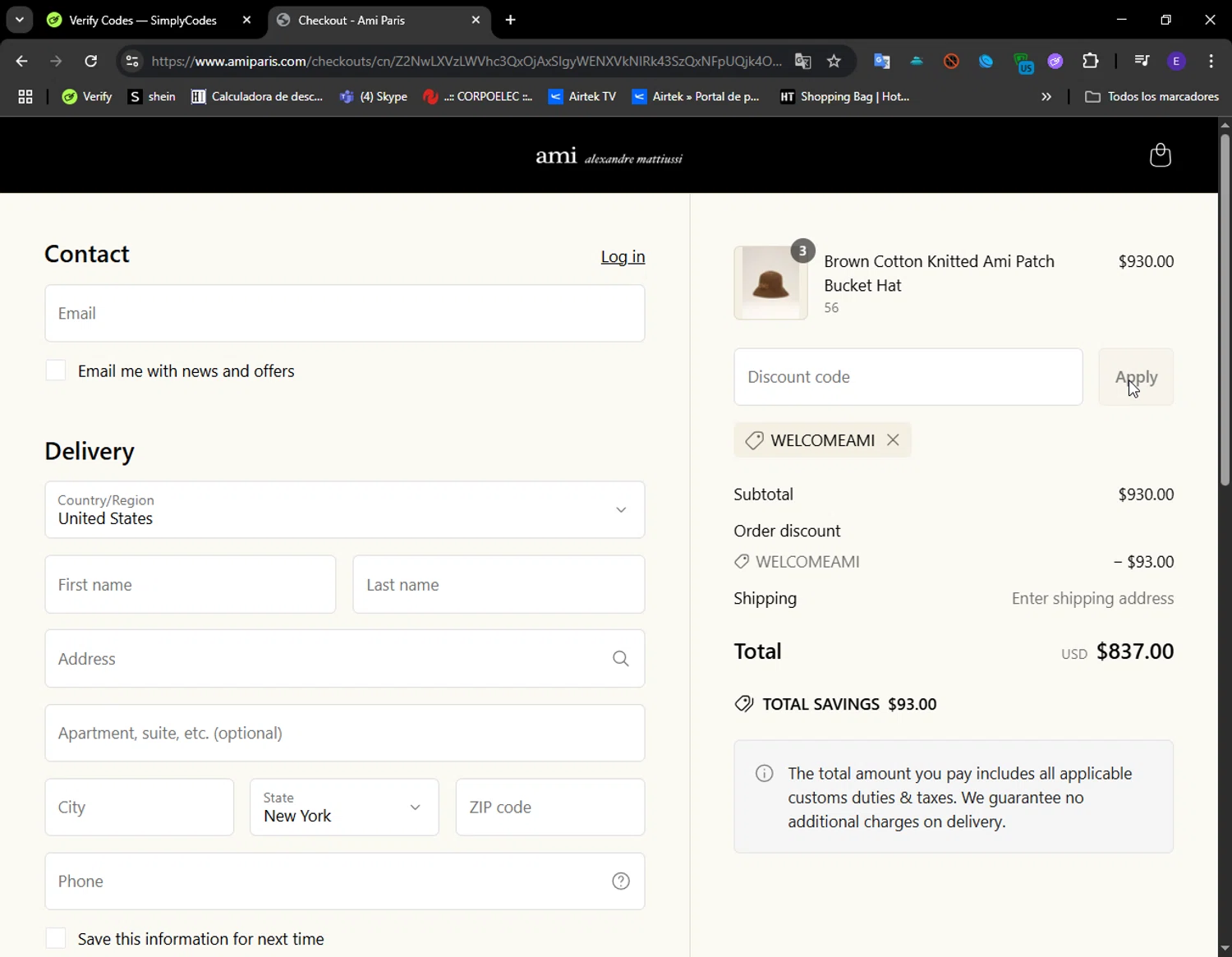This screenshot has height=957, width=1232.
Task: Click the Log in link
Action: coord(623,256)
